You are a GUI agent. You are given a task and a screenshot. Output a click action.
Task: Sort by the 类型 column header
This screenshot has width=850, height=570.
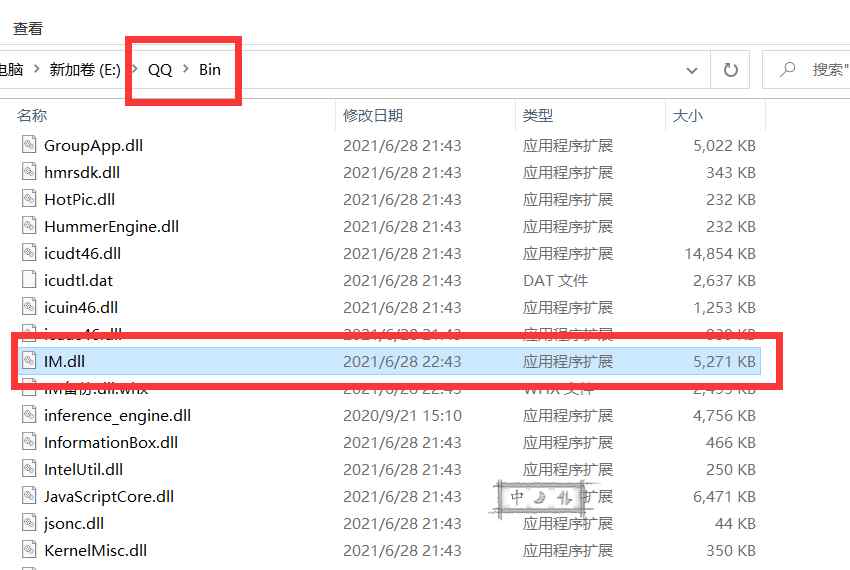pos(538,116)
